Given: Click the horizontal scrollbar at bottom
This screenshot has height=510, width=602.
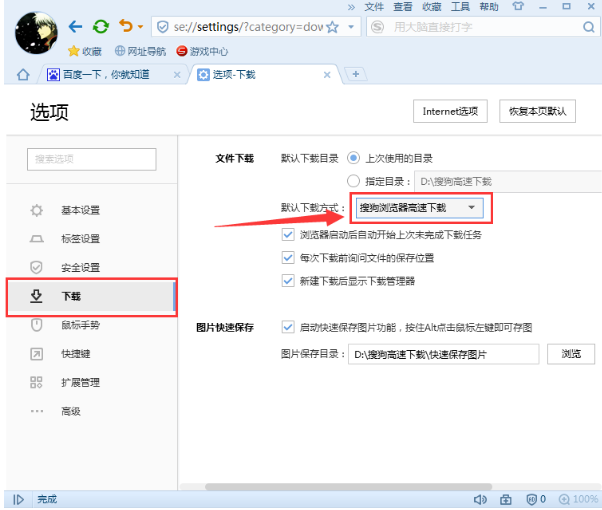Looking at the screenshot, I should [348, 487].
